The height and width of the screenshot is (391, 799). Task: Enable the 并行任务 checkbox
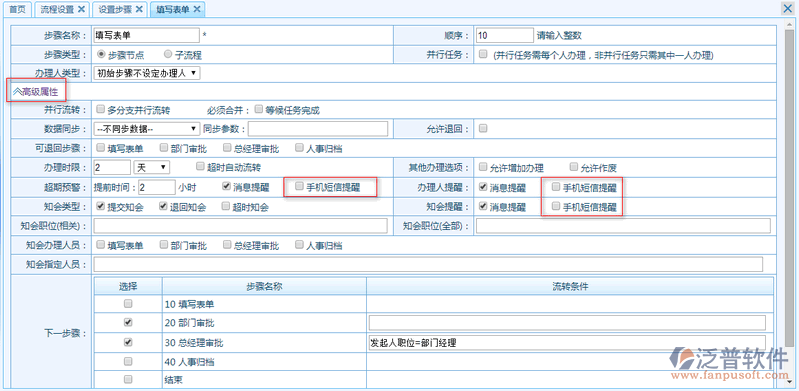point(483,54)
